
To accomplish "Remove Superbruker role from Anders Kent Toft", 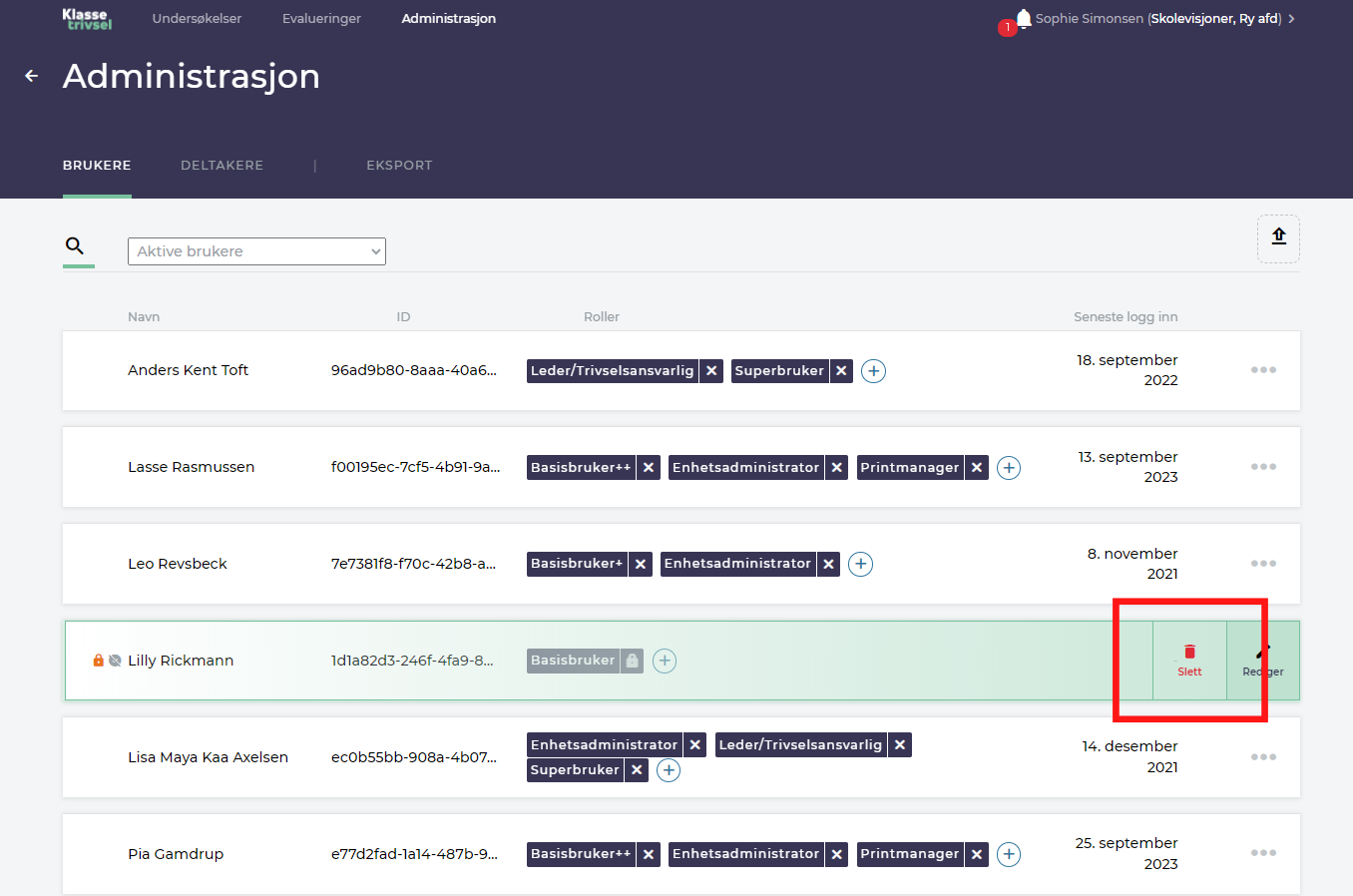I will (x=841, y=371).
